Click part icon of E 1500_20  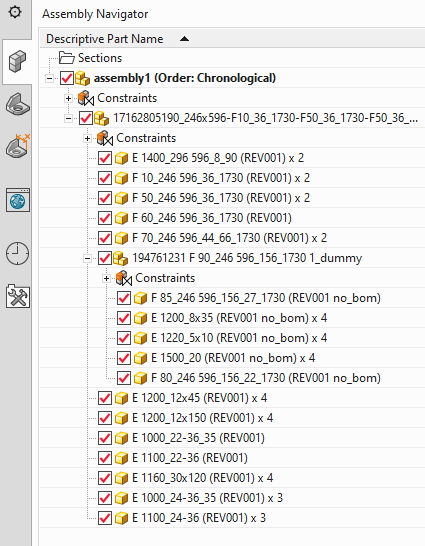point(141,358)
